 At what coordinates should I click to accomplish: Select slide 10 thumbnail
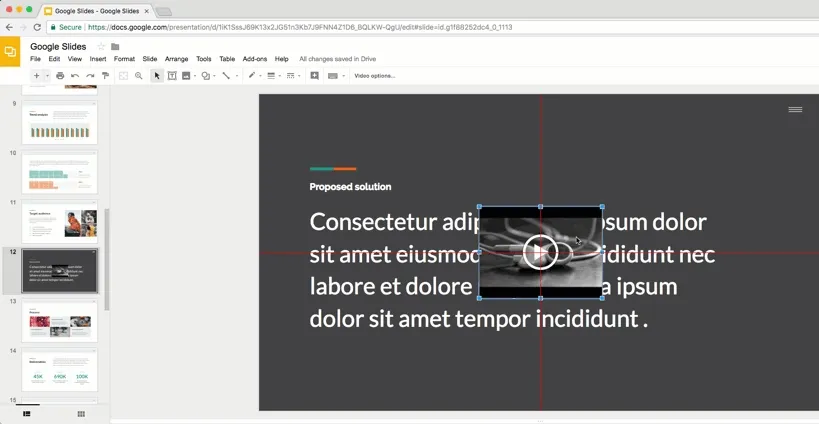[x=60, y=172]
